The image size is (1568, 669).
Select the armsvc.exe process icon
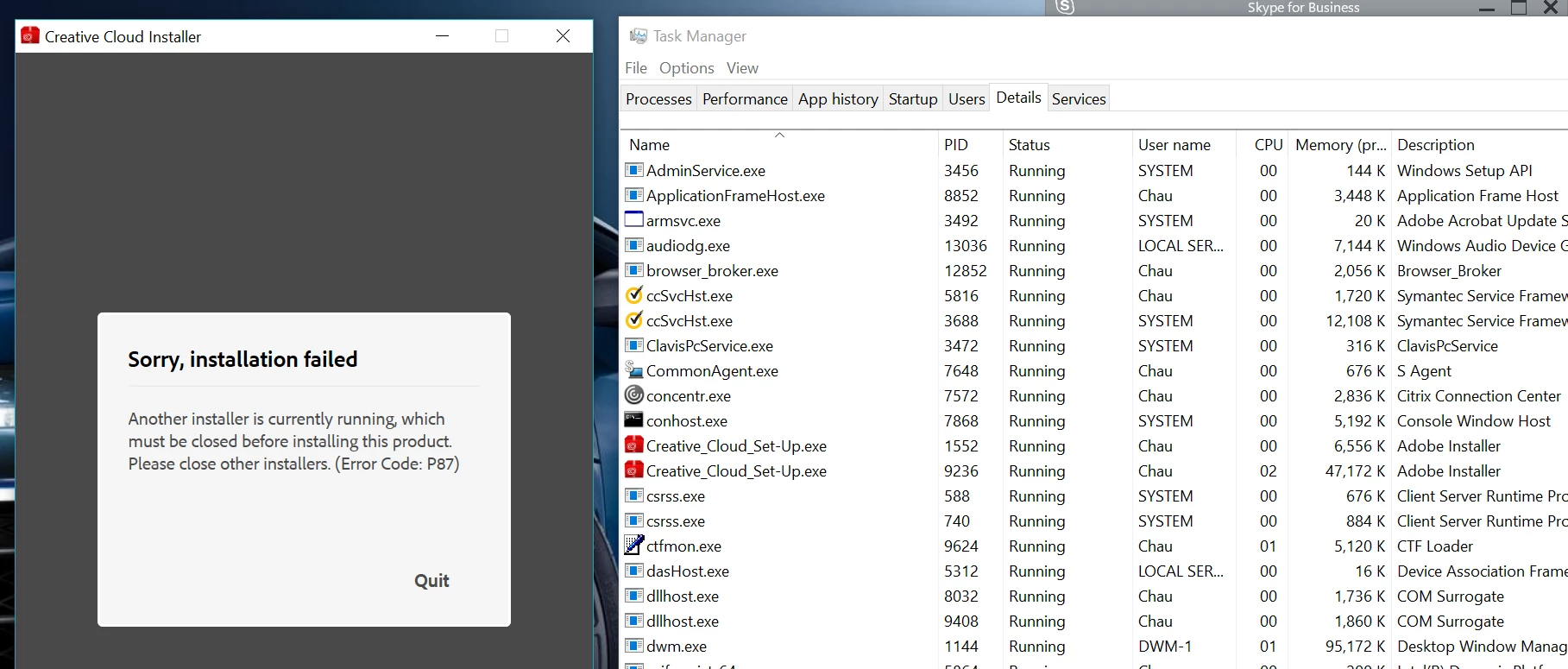point(634,220)
